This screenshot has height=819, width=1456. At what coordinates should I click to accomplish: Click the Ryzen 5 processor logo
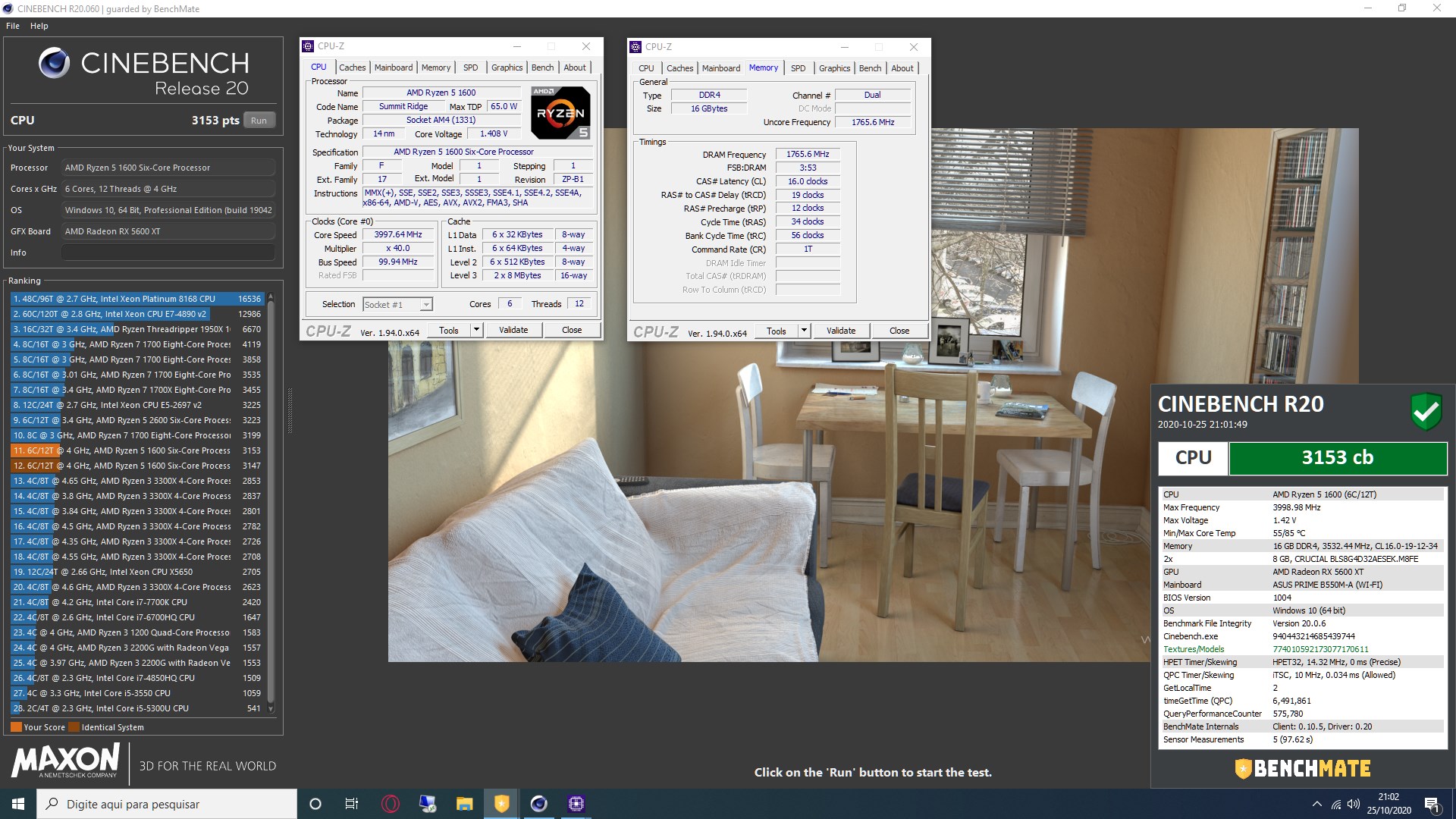click(560, 113)
